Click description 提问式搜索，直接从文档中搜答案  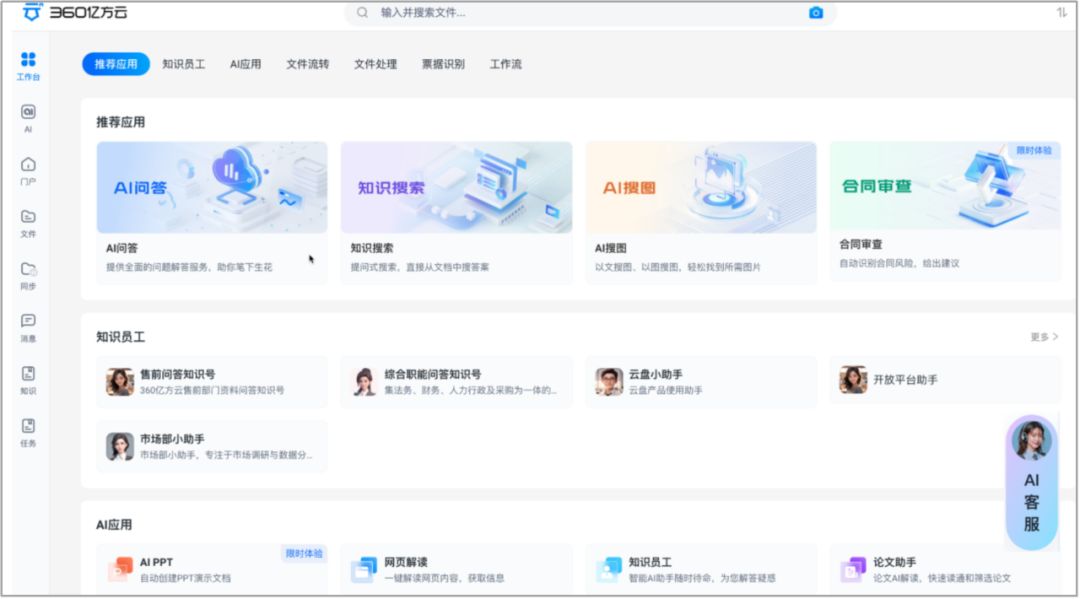tap(419, 267)
